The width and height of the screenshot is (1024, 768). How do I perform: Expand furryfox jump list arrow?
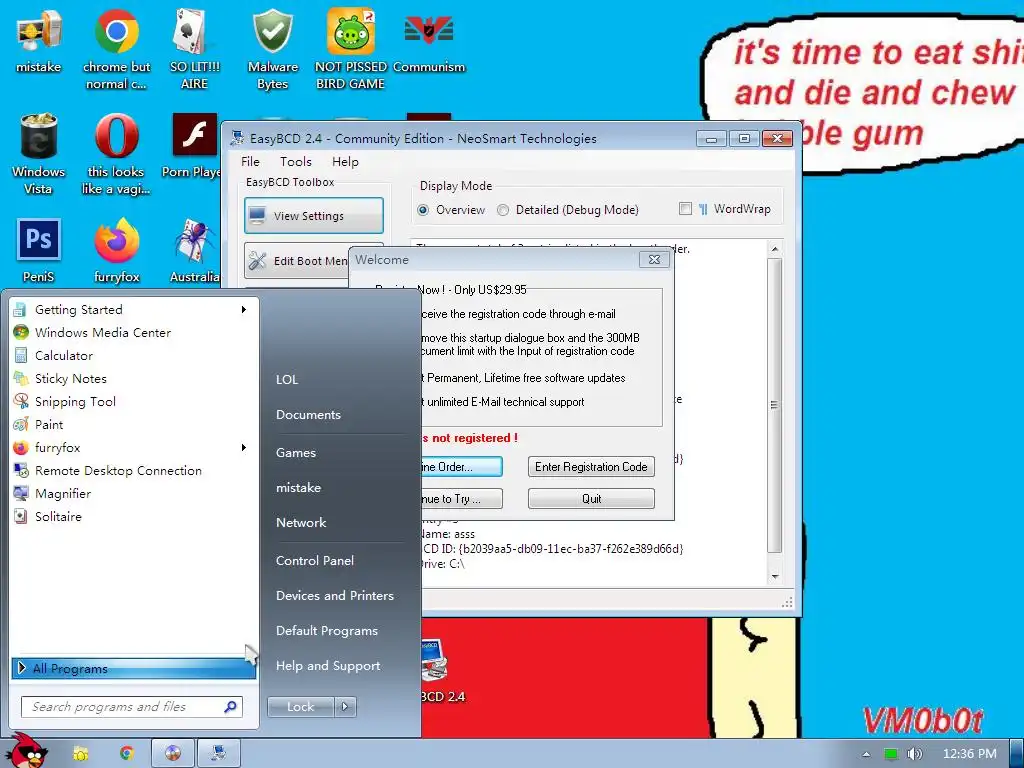(244, 447)
